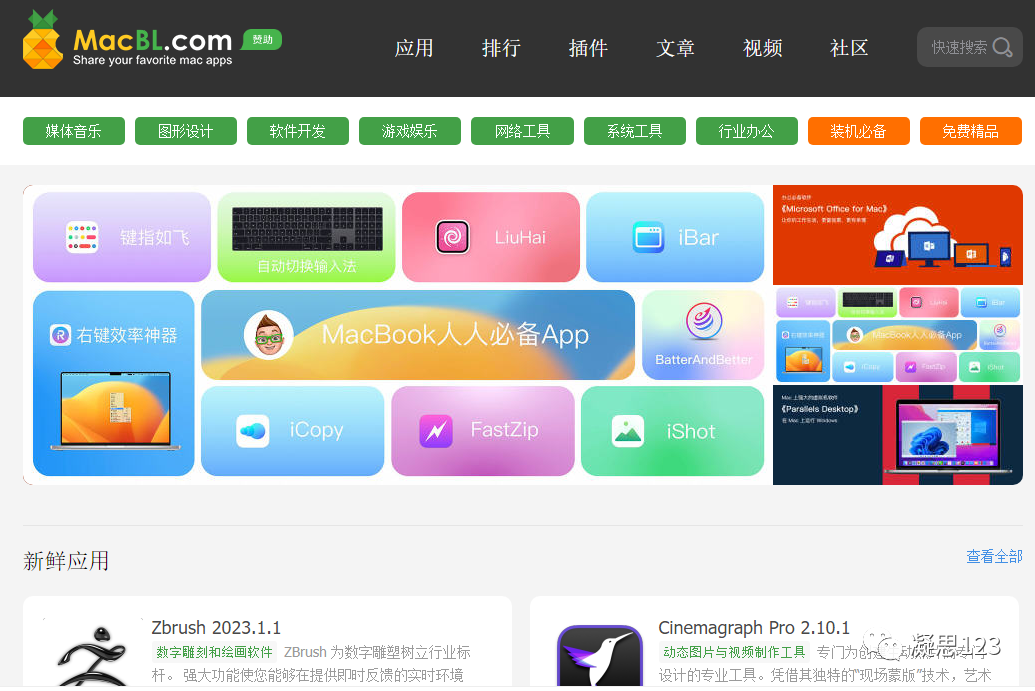Click the 查看全部 link
Viewport: 1035px width, 691px height.
[x=994, y=556]
